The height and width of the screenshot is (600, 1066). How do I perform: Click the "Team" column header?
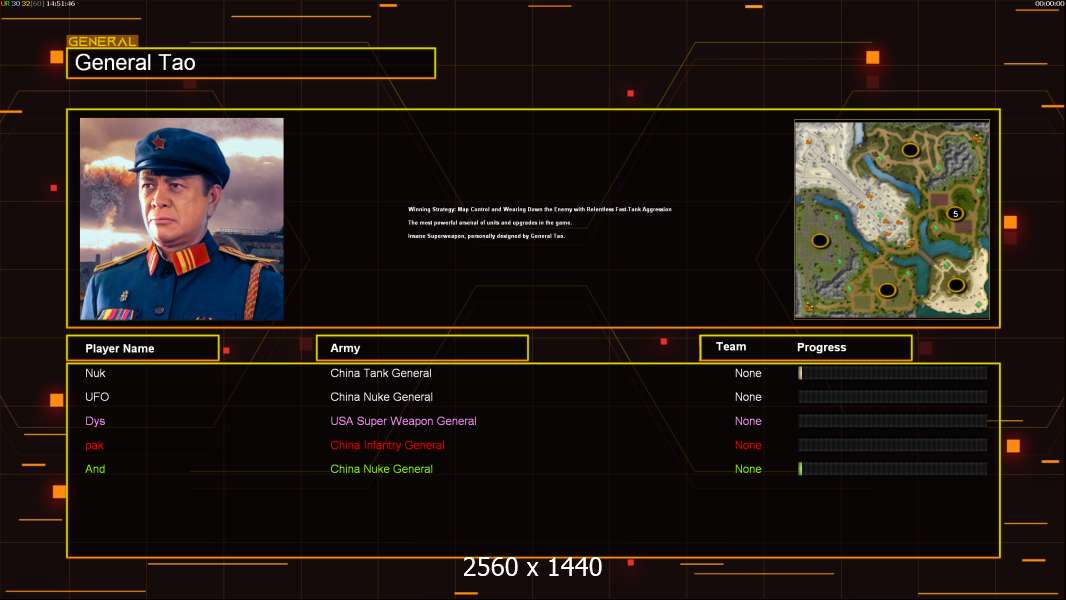[731, 347]
